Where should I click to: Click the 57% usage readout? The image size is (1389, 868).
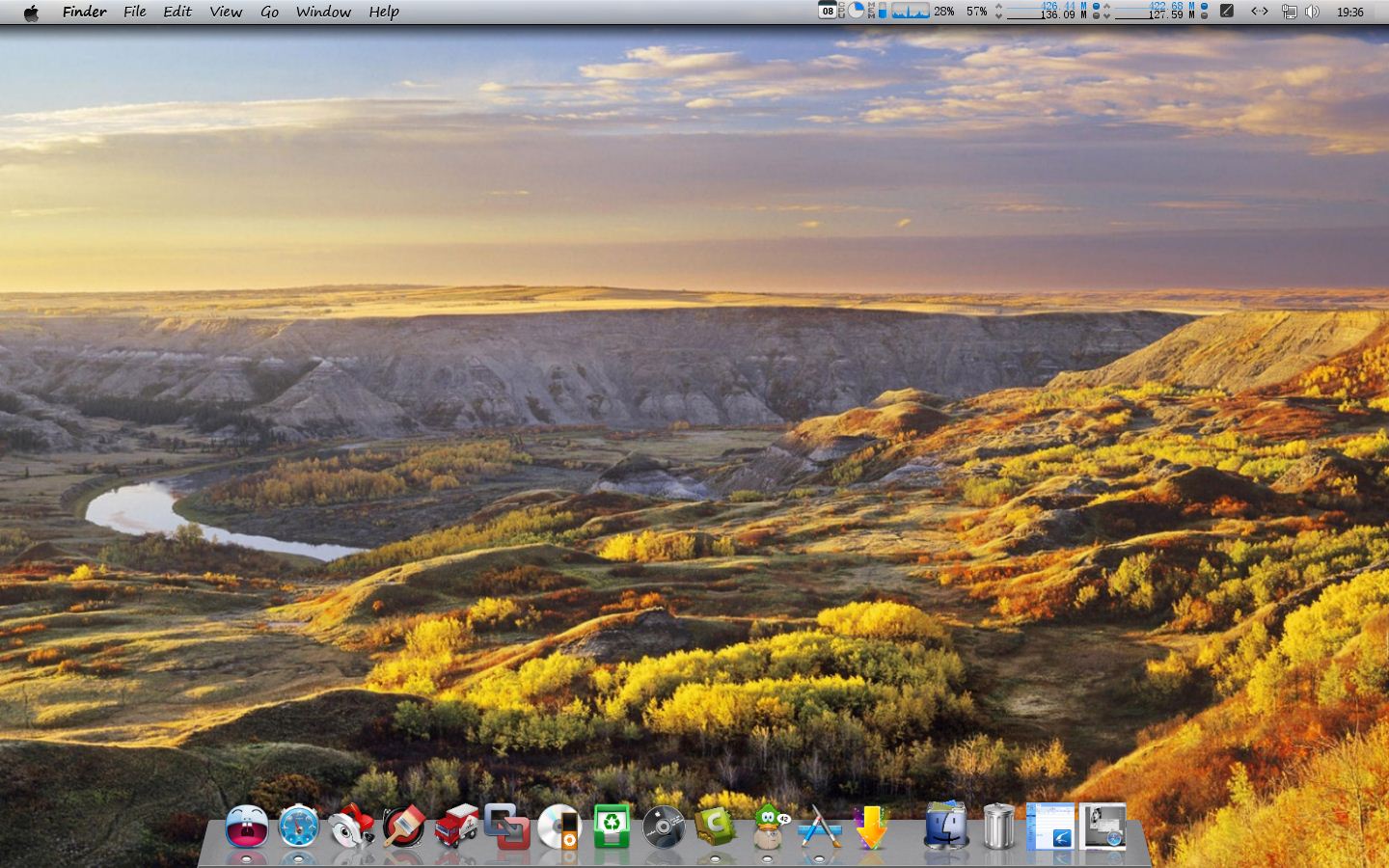click(977, 12)
